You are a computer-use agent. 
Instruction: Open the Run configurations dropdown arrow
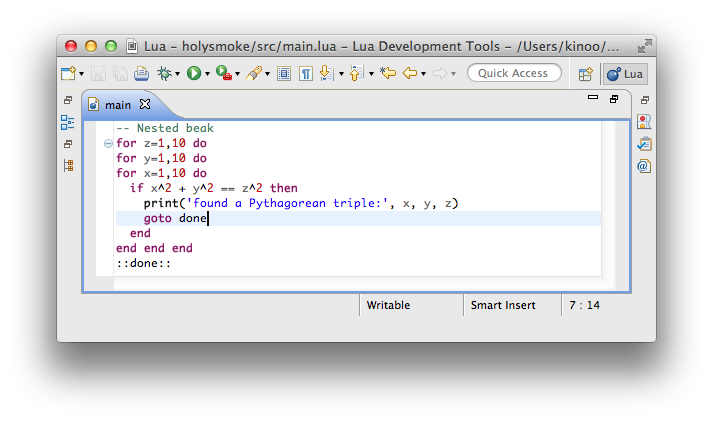(207, 74)
